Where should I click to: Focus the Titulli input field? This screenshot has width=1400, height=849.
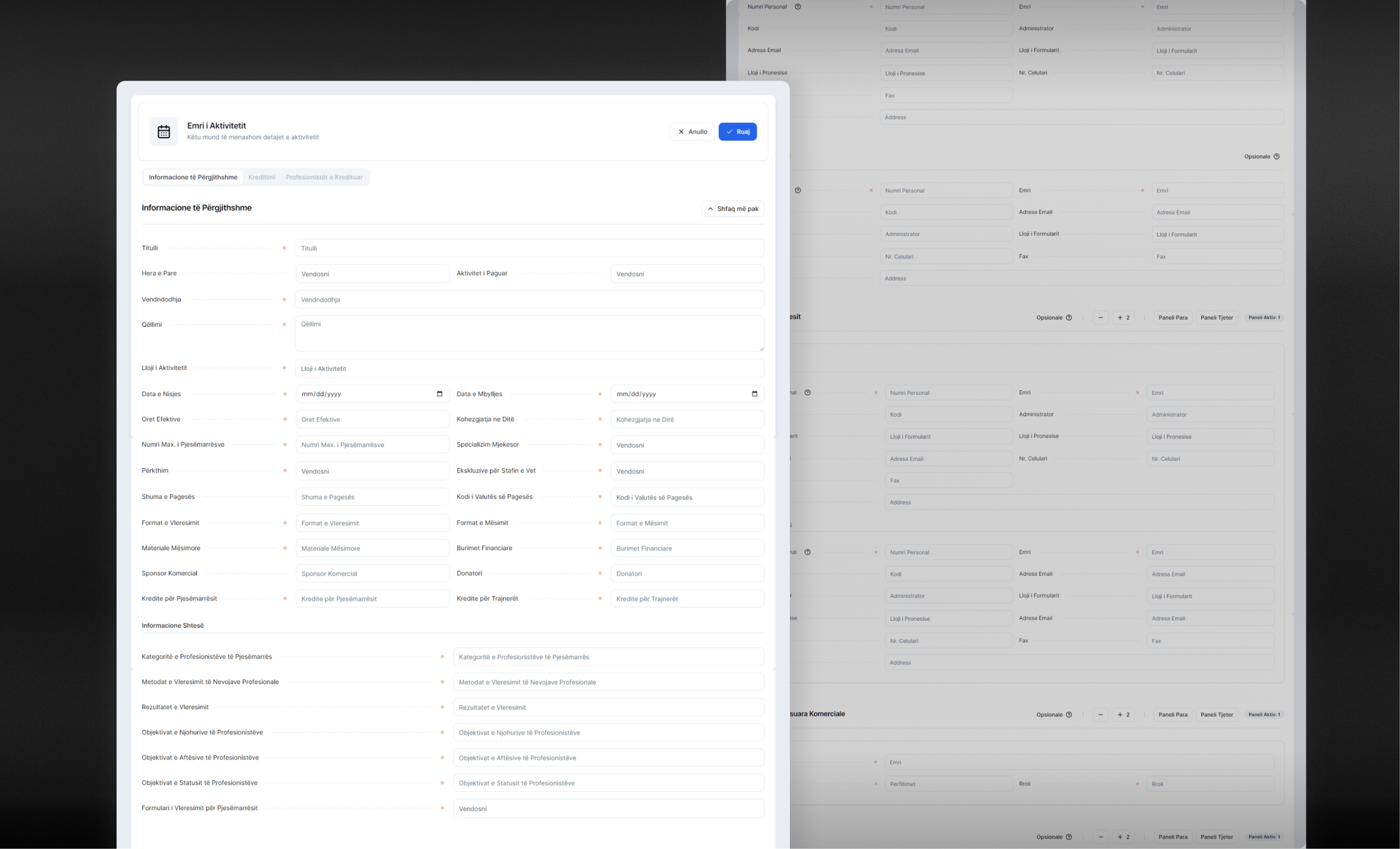[529, 248]
